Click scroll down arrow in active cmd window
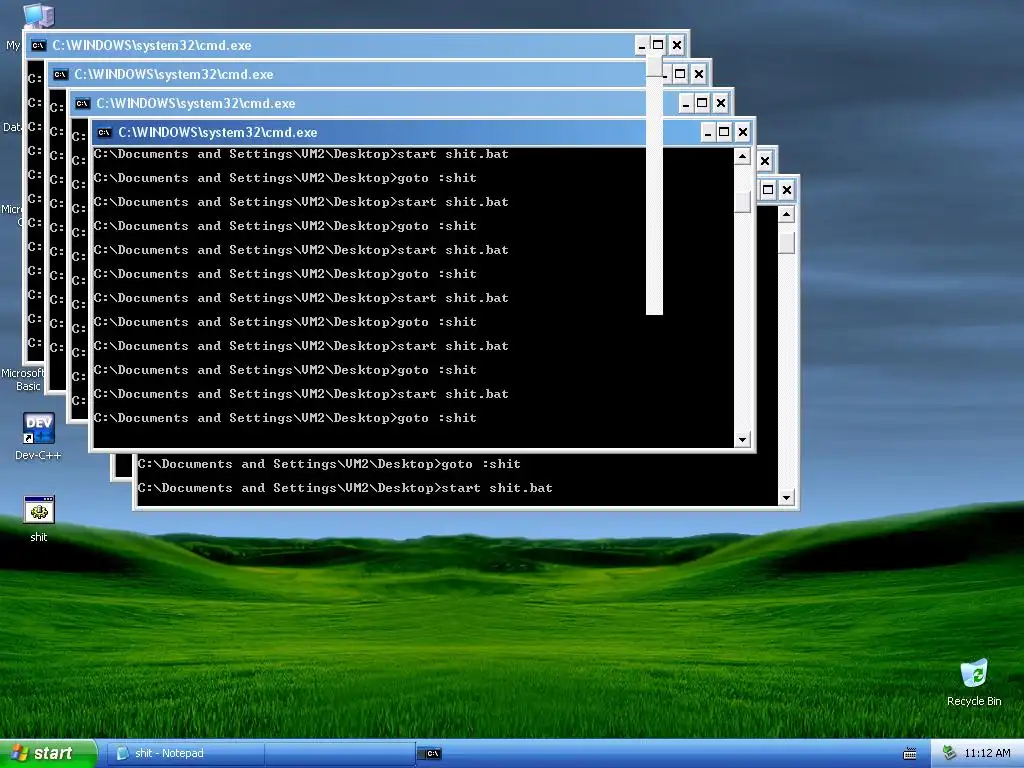Image resolution: width=1024 pixels, height=768 pixels. tap(742, 440)
